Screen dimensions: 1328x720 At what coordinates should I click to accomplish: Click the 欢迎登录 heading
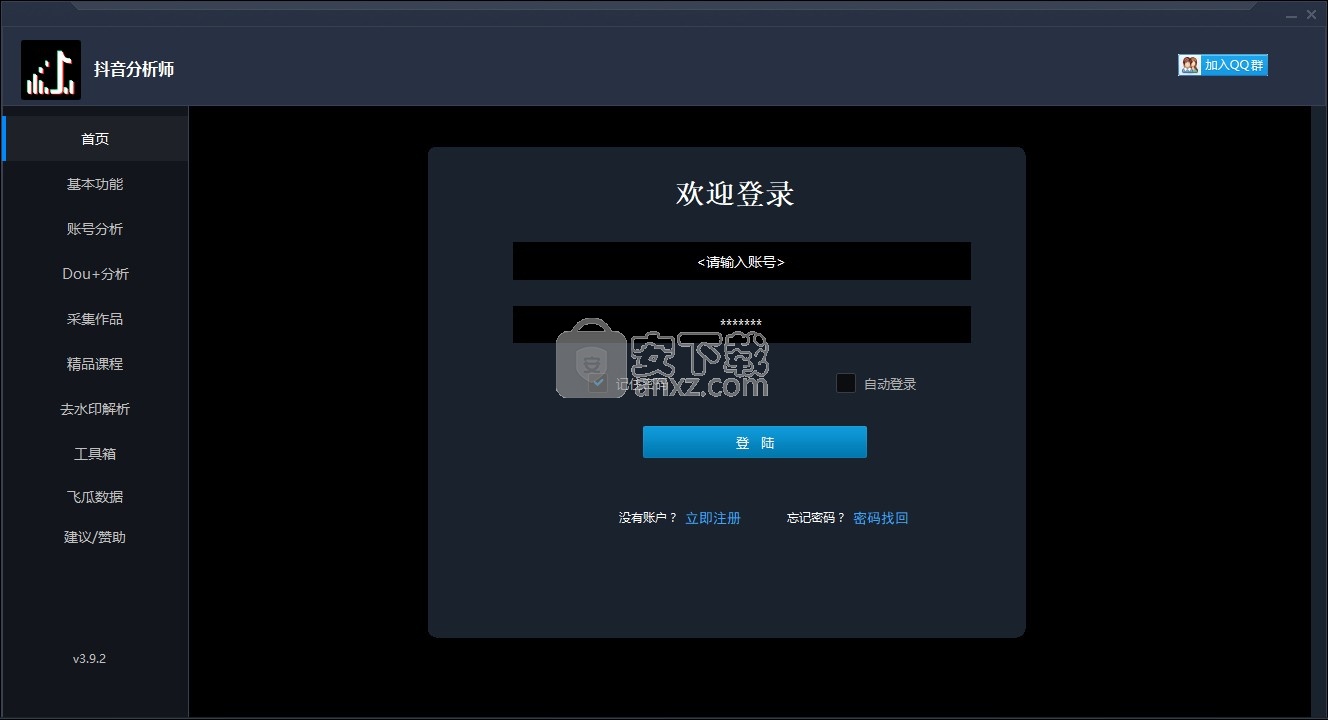[x=735, y=193]
